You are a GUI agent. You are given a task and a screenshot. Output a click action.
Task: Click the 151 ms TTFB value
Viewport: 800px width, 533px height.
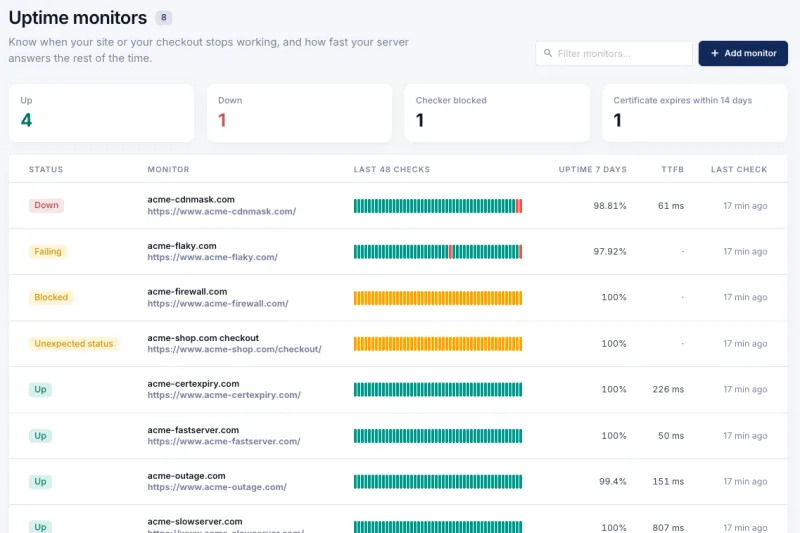(x=668, y=481)
